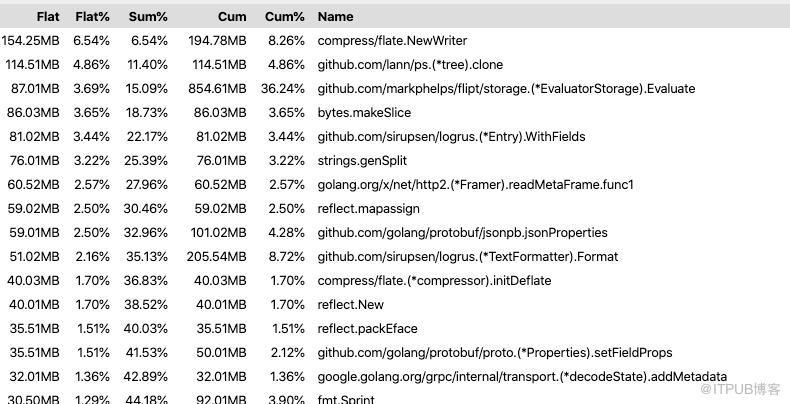
Task: Open compress/flate.NewWriter function entry
Action: point(392,41)
